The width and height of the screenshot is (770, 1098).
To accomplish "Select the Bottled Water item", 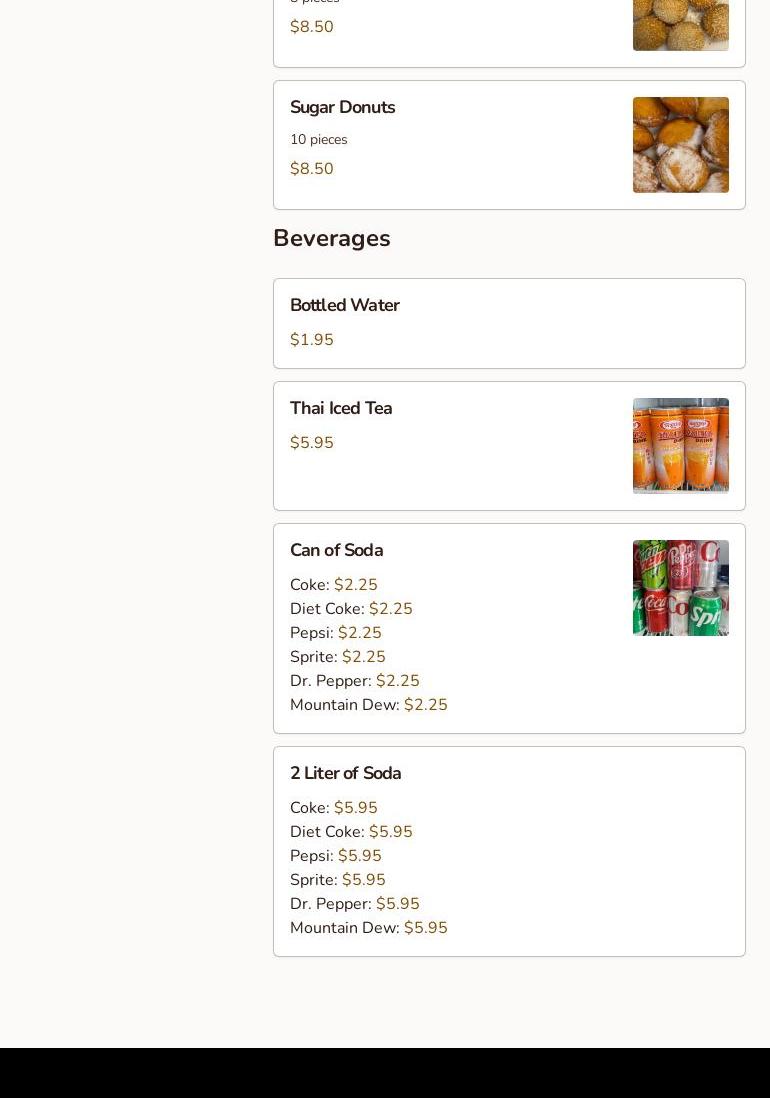I will click(344, 305).
